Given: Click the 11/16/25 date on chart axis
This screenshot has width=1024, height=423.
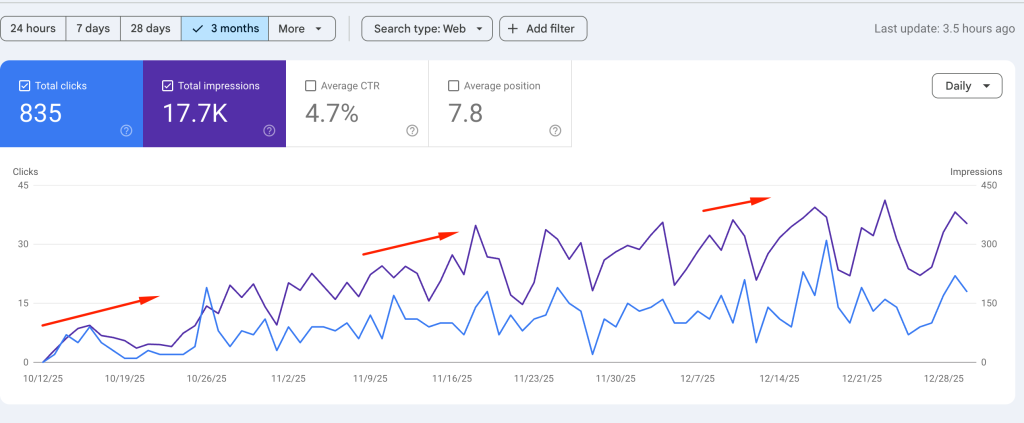Looking at the screenshot, I should 452,379.
